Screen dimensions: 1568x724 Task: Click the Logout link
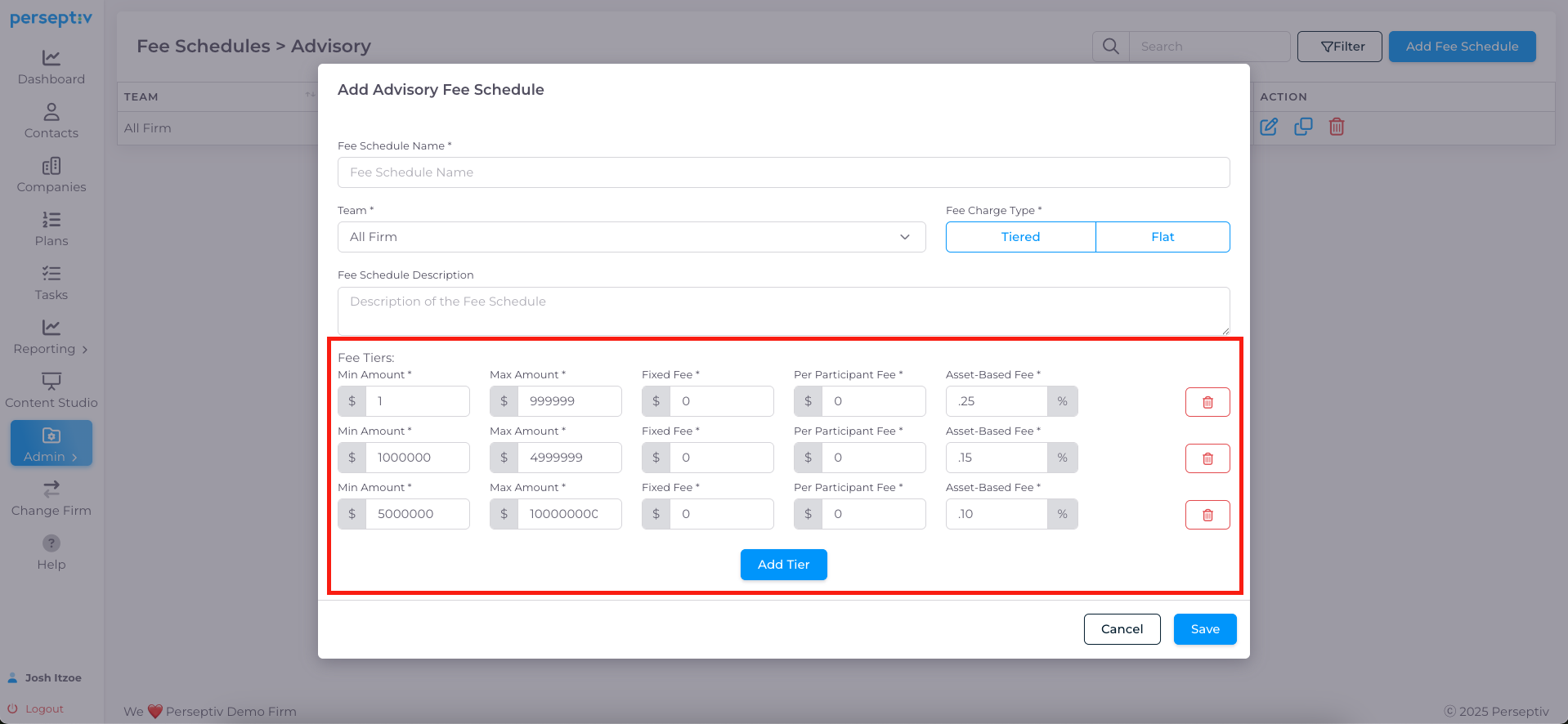(36, 708)
